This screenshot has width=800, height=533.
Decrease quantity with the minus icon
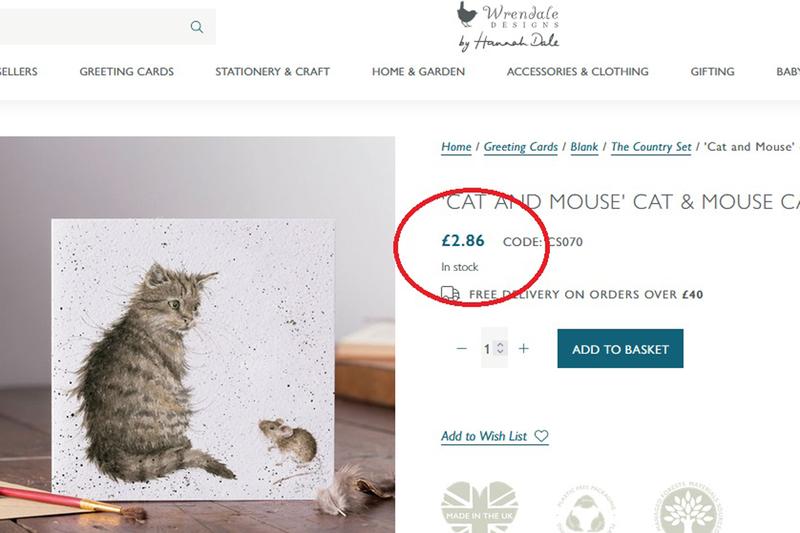click(461, 349)
